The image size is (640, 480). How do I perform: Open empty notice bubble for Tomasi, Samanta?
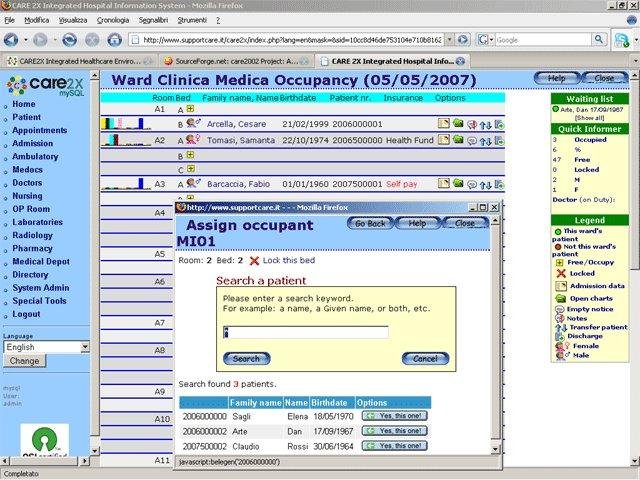click(472, 141)
